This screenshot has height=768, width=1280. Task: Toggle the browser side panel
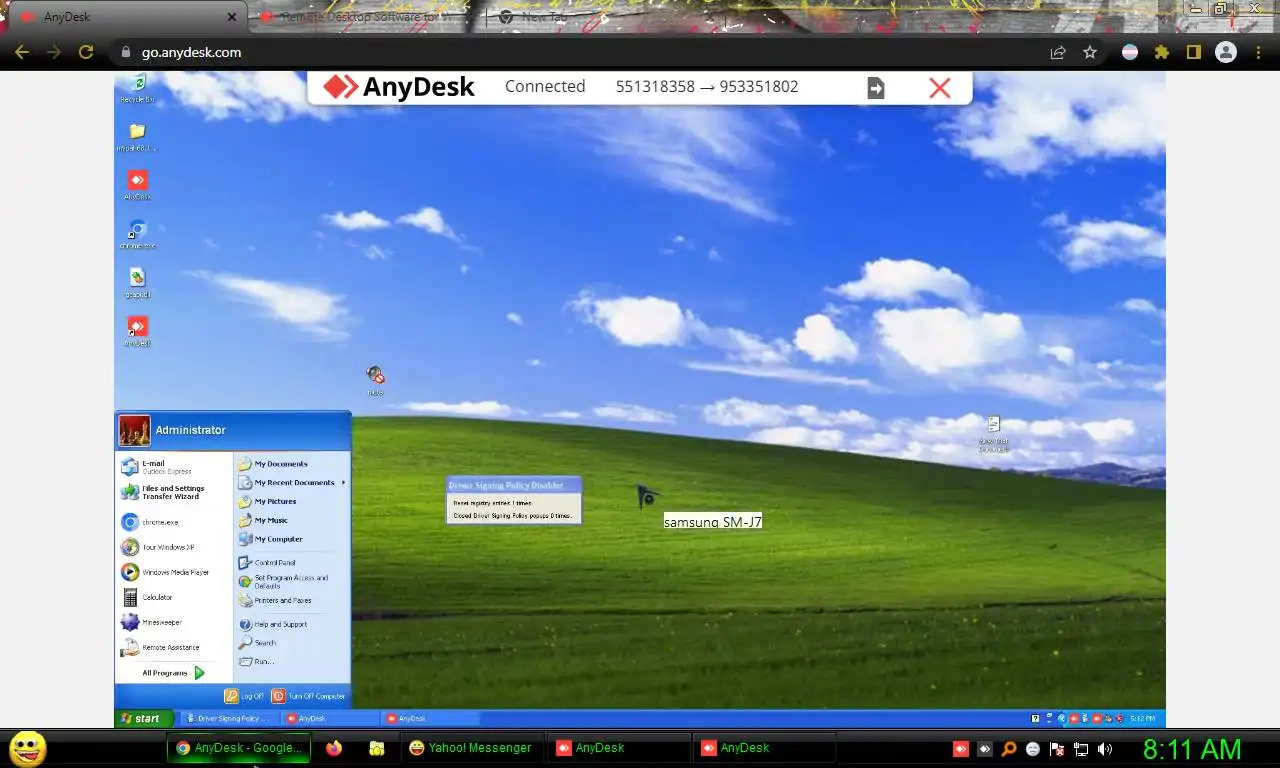(x=1193, y=52)
